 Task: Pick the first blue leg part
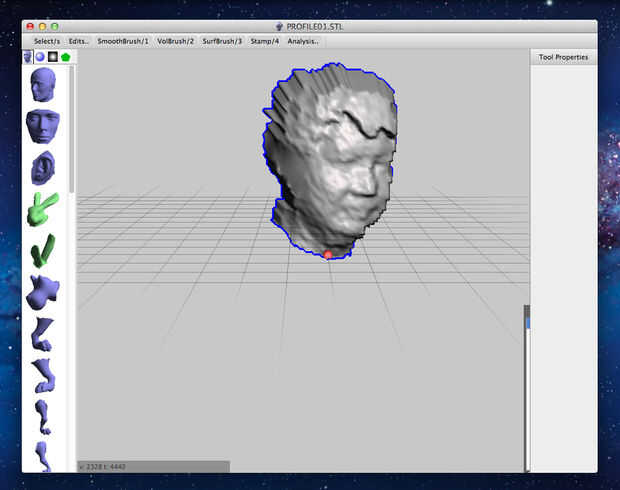(43, 334)
